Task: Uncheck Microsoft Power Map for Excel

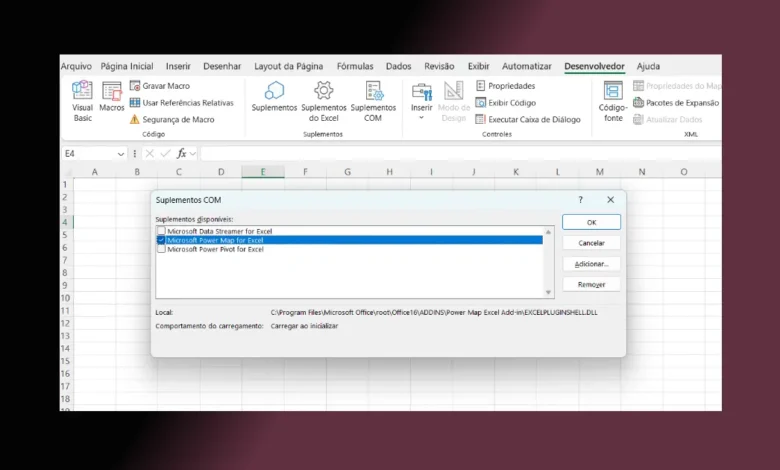Action: [x=161, y=240]
